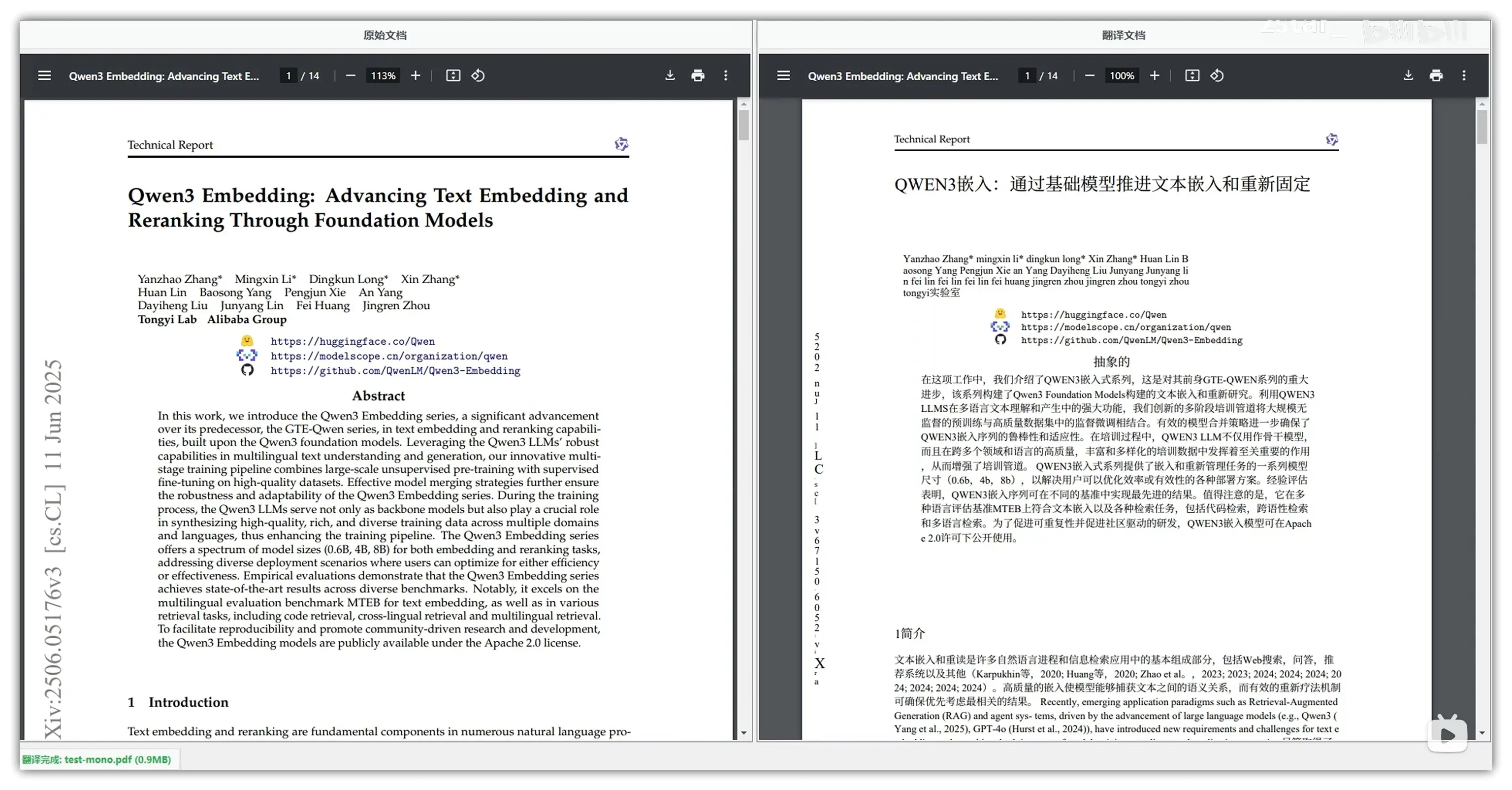Fit original document to page
Image resolution: width=1512 pixels, height=790 pixels.
click(x=453, y=75)
